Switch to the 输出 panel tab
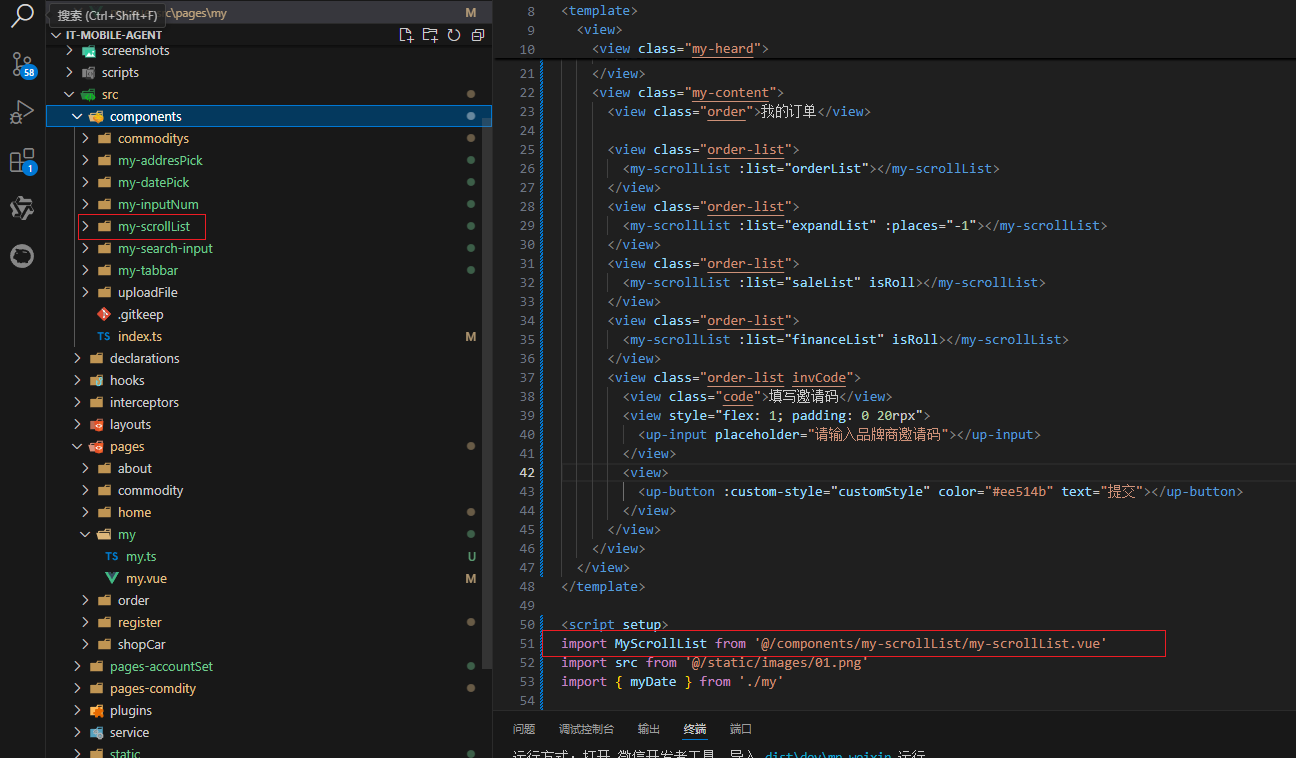 coord(649,729)
